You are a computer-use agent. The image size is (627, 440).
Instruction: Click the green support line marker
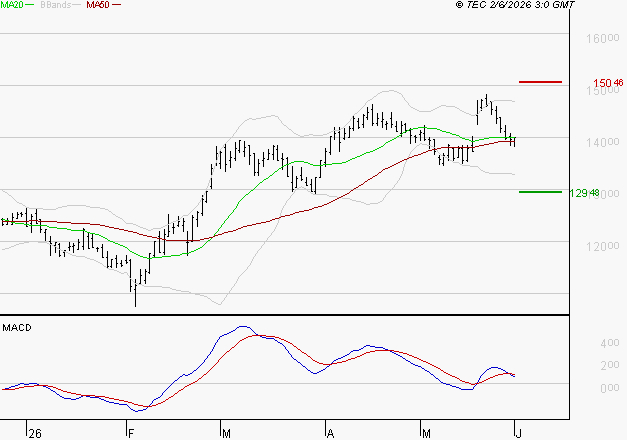[540, 192]
